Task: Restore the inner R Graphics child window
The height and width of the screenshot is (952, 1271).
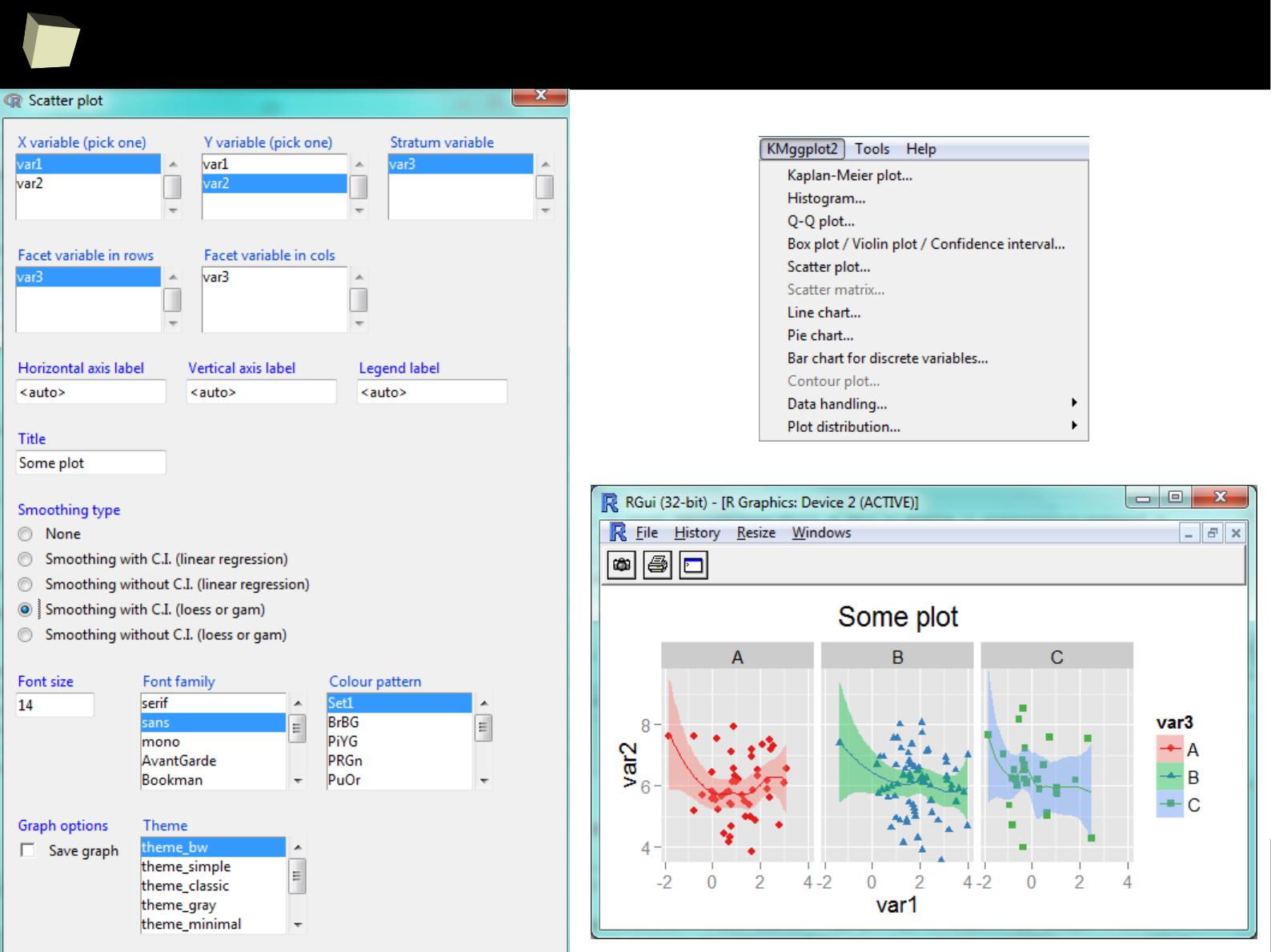Action: click(x=1213, y=533)
